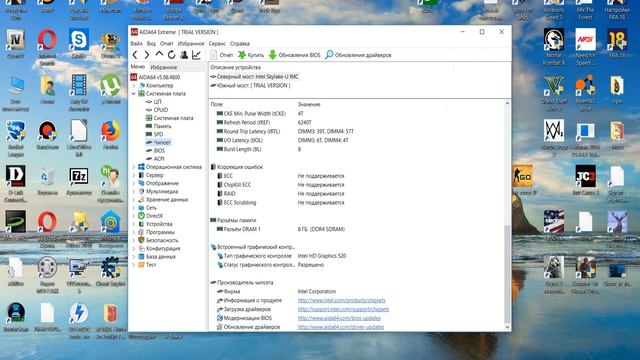Open the Need for Speed desktop icon
The width and height of the screenshot is (640, 360).
point(585,47)
